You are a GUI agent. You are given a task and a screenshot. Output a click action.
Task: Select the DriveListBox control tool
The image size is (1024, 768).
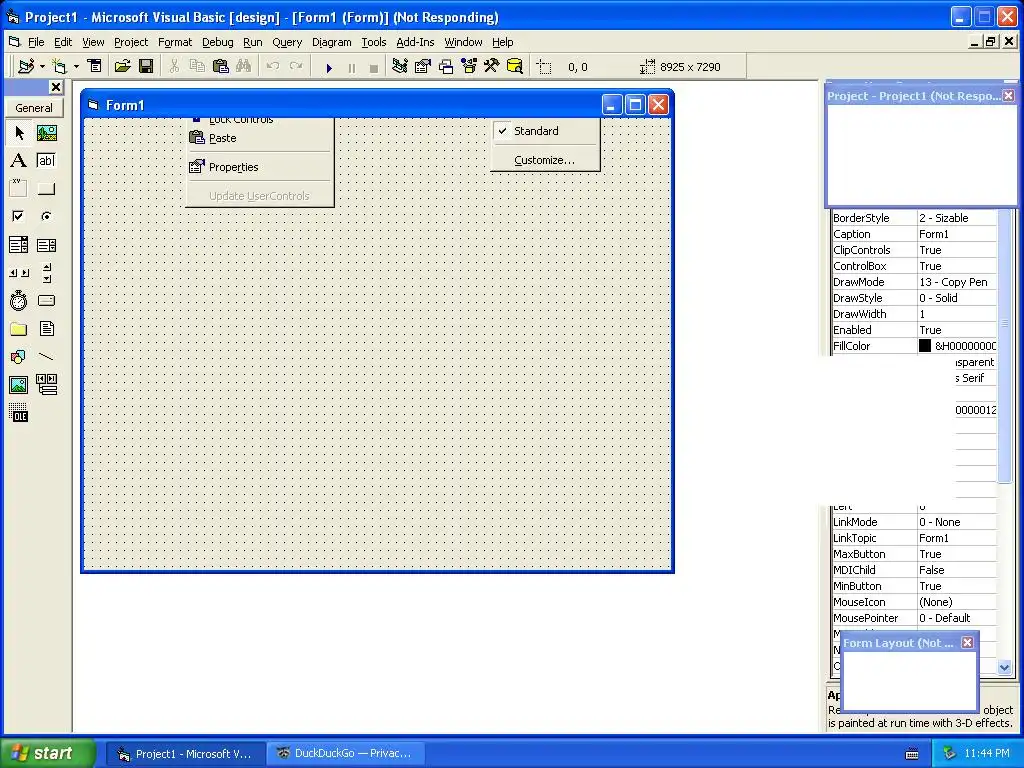(x=46, y=300)
